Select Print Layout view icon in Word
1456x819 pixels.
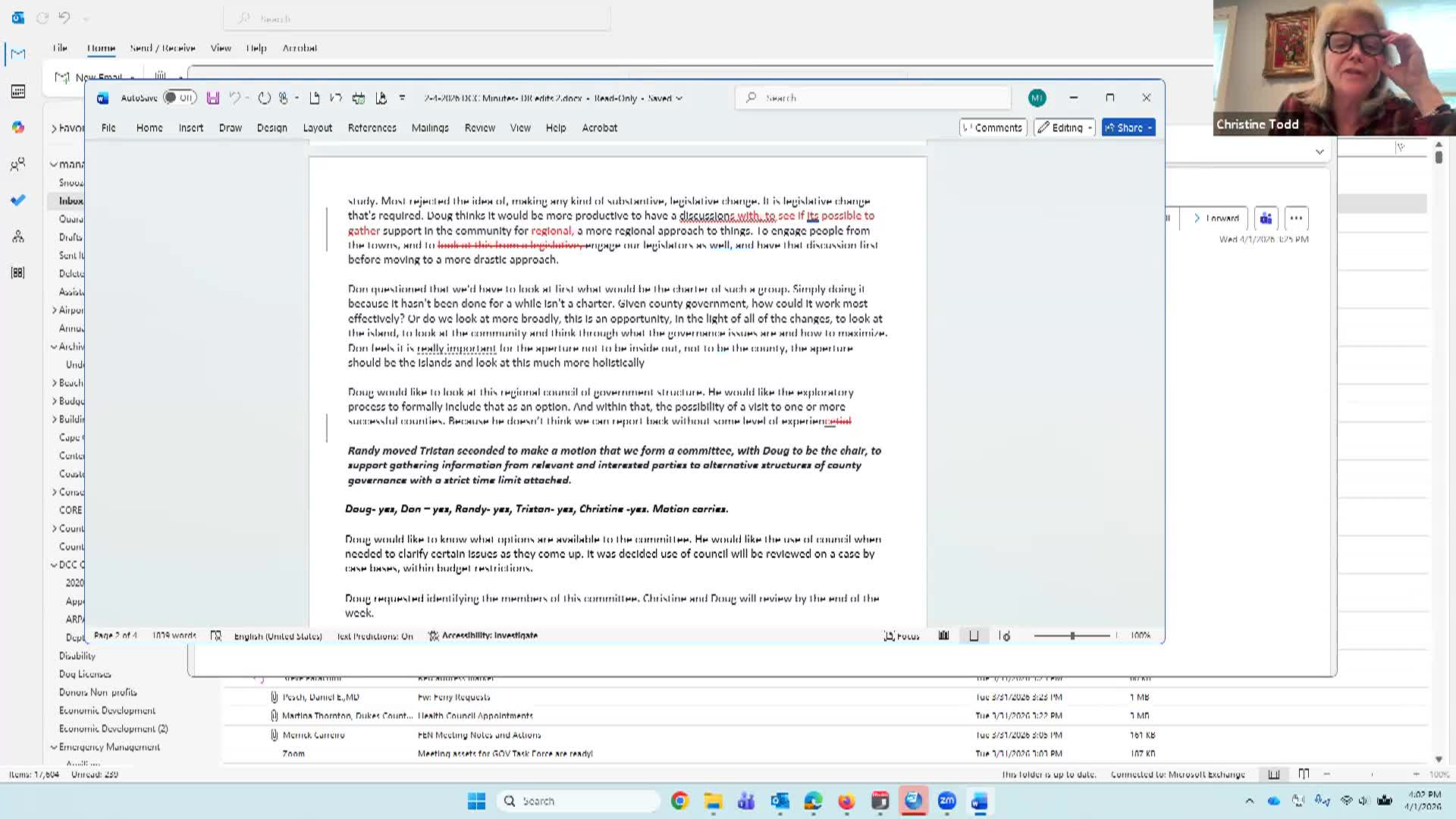pos(974,635)
